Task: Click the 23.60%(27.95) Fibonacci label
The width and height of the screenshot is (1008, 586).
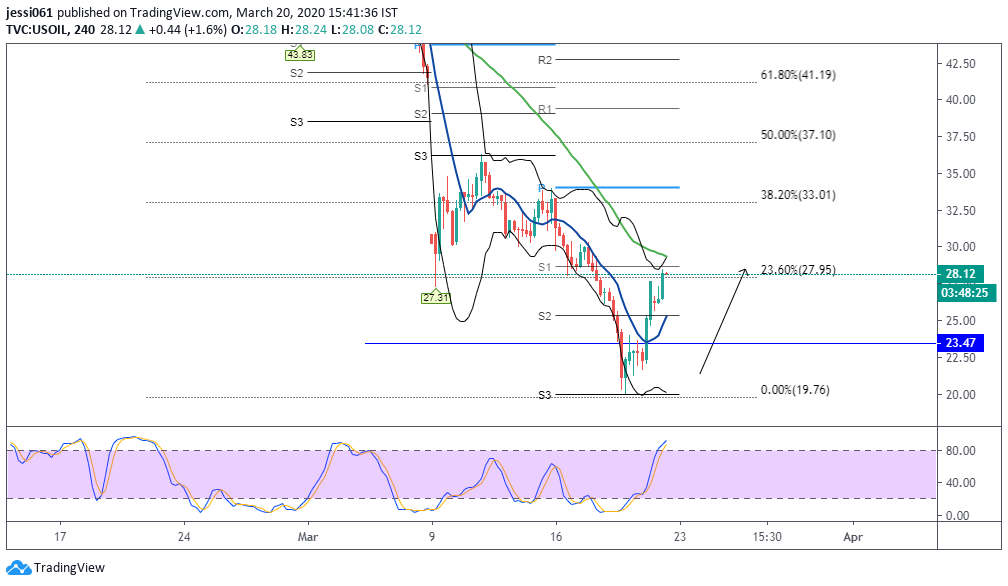Action: click(798, 270)
